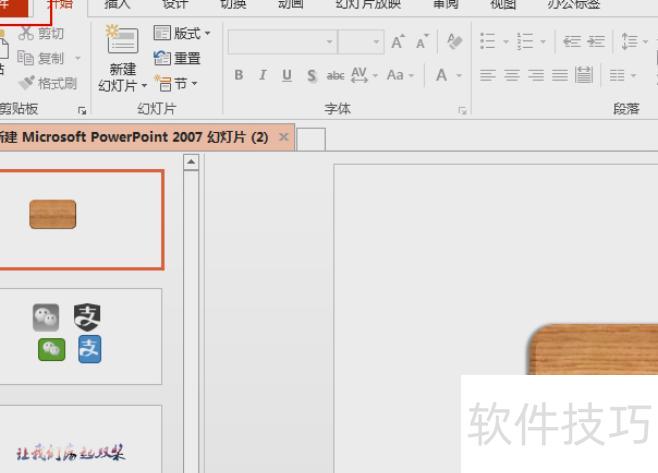This screenshot has width=658, height=473.
Task: Click the Distributed alignment icon
Action: pyautogui.click(x=584, y=75)
